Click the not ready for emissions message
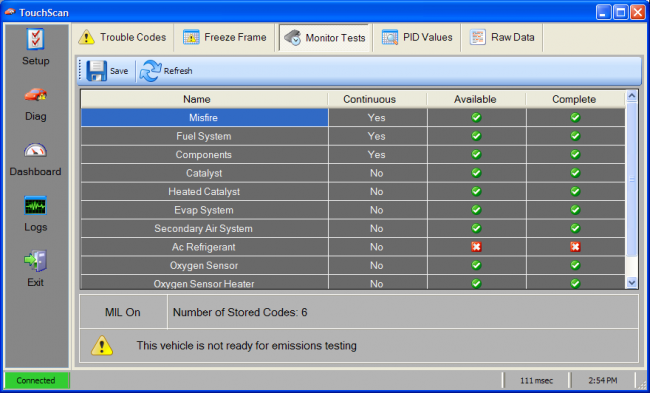Screen dimensions: 650x393 [x=247, y=345]
